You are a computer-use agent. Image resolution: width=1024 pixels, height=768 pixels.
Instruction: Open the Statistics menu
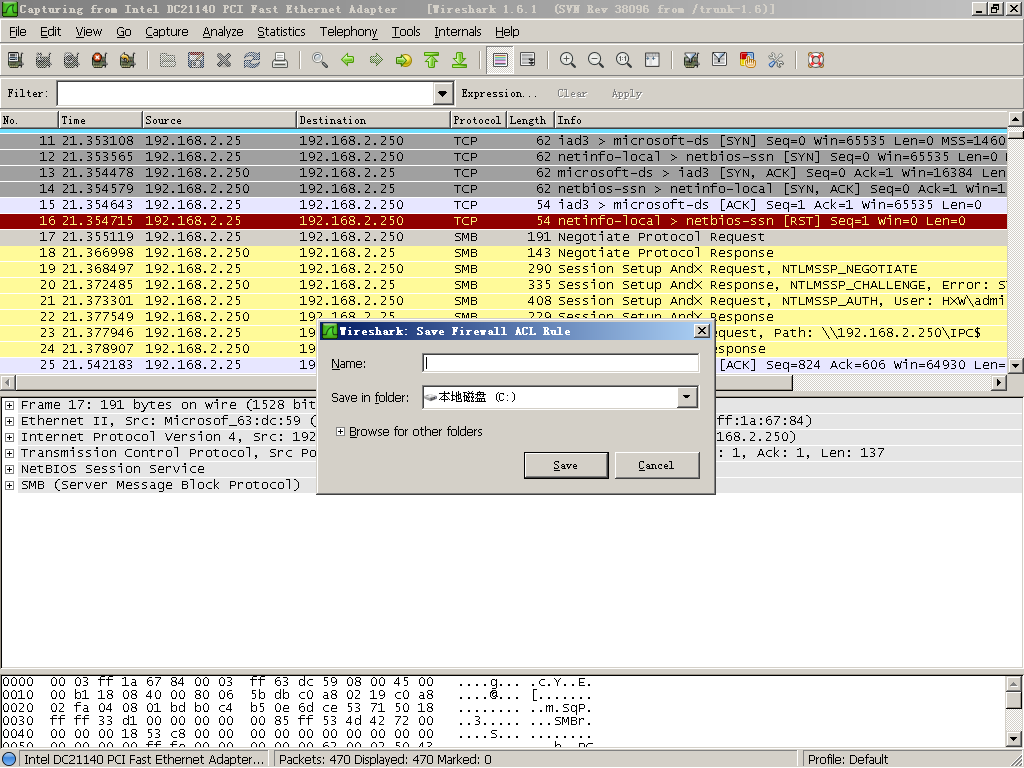281,31
